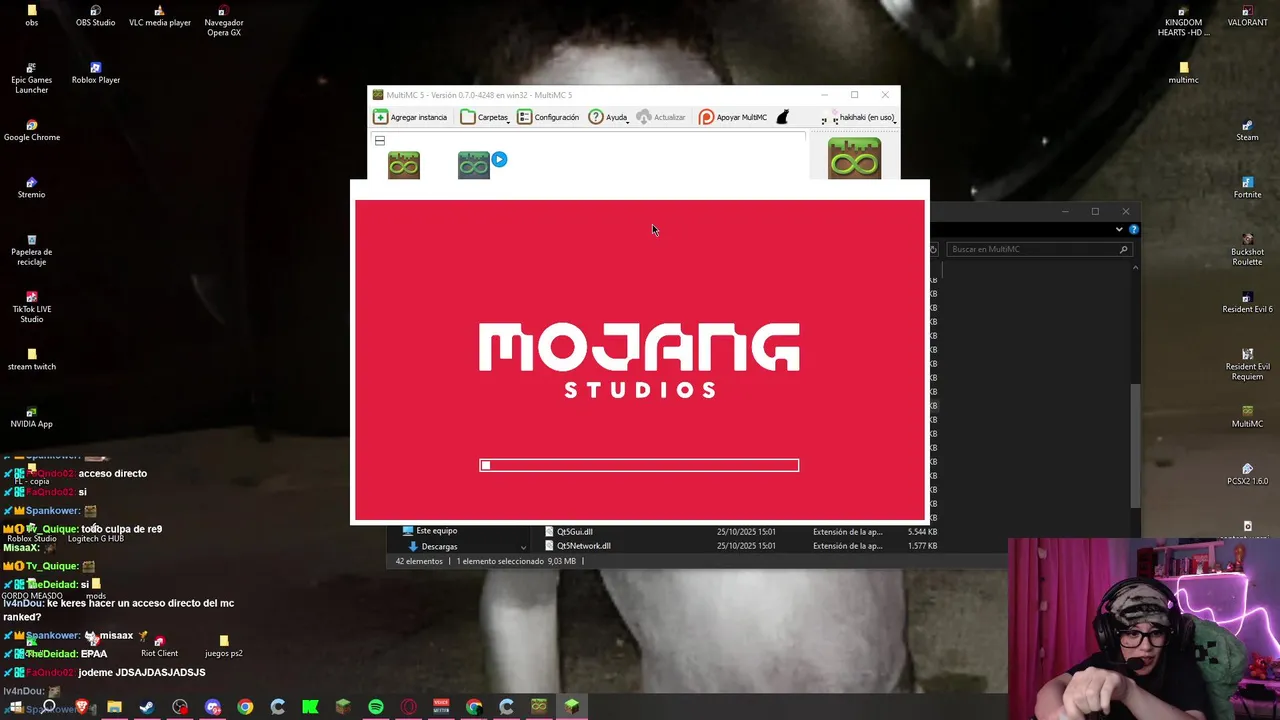This screenshot has width=1280, height=720.
Task: Open Spotify from the taskbar
Action: [376, 707]
